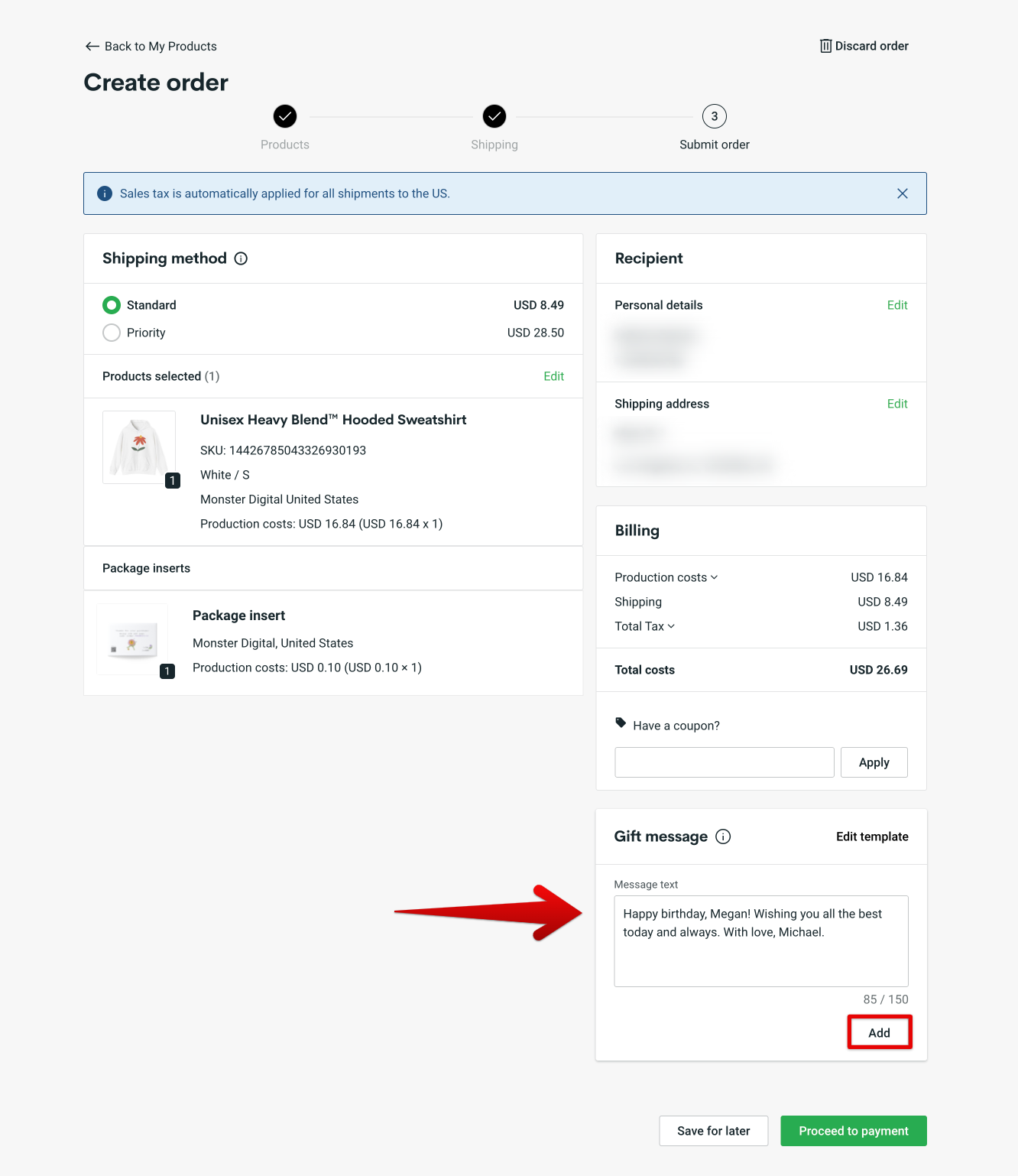Expand the Production costs breakdown
This screenshot has height=1176, width=1018.
click(x=715, y=577)
